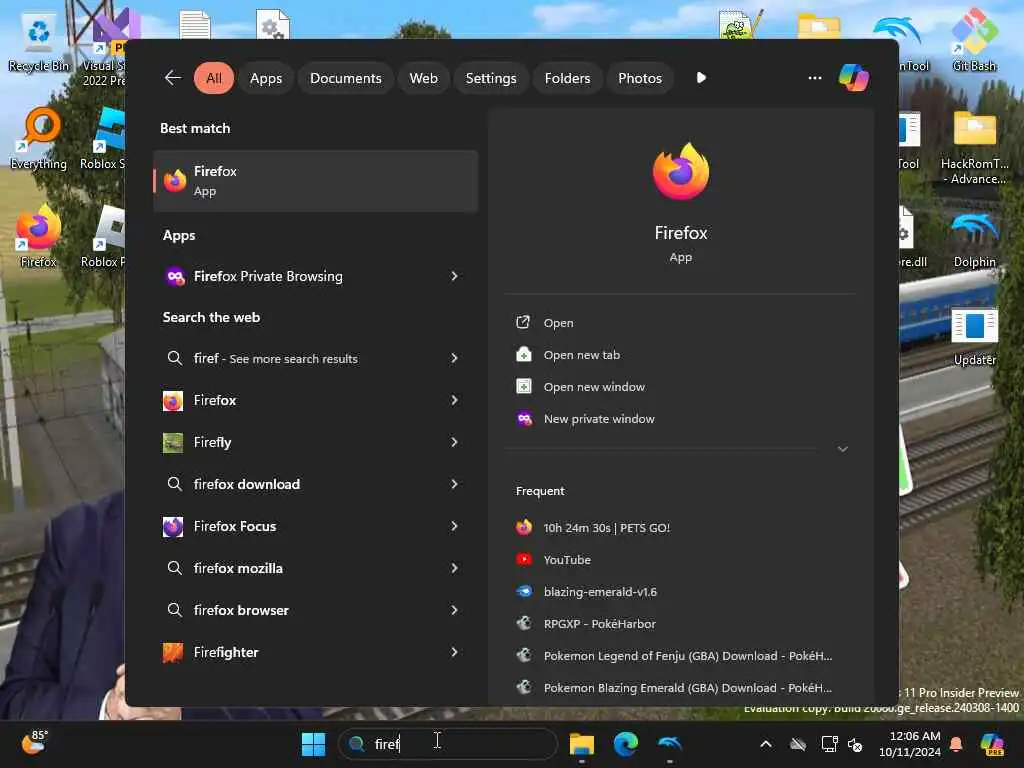
Task: Open the Recycle Bin desktop icon
Action: (x=38, y=42)
